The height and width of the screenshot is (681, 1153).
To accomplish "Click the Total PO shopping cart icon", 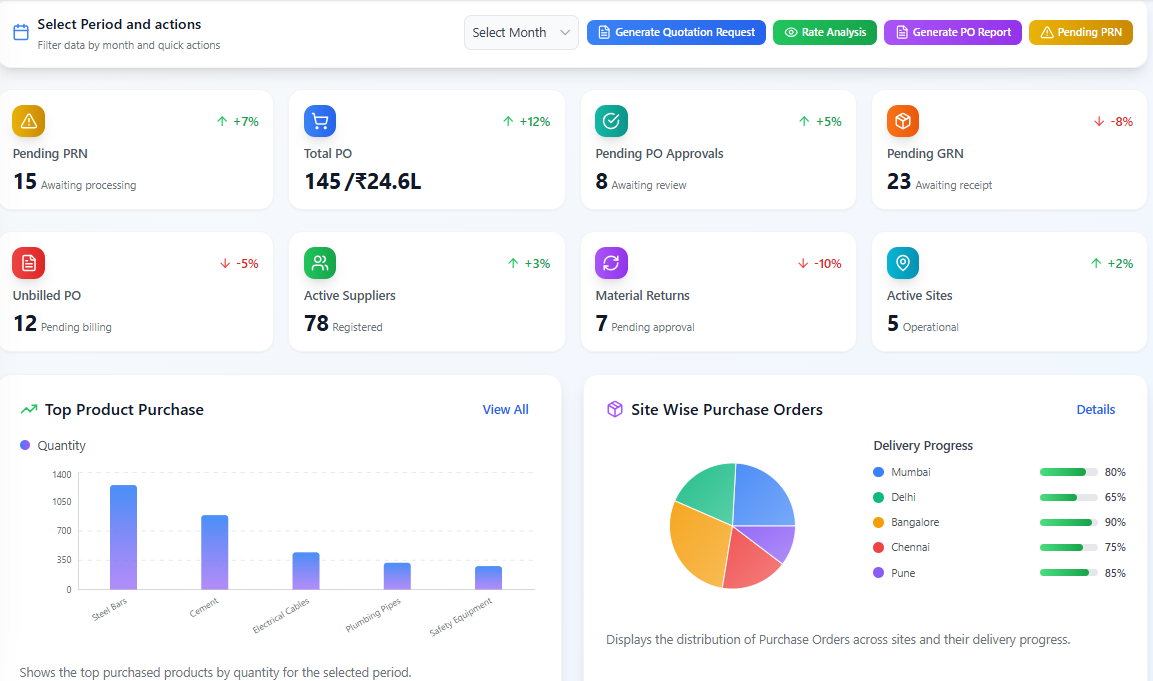I will click(x=319, y=120).
